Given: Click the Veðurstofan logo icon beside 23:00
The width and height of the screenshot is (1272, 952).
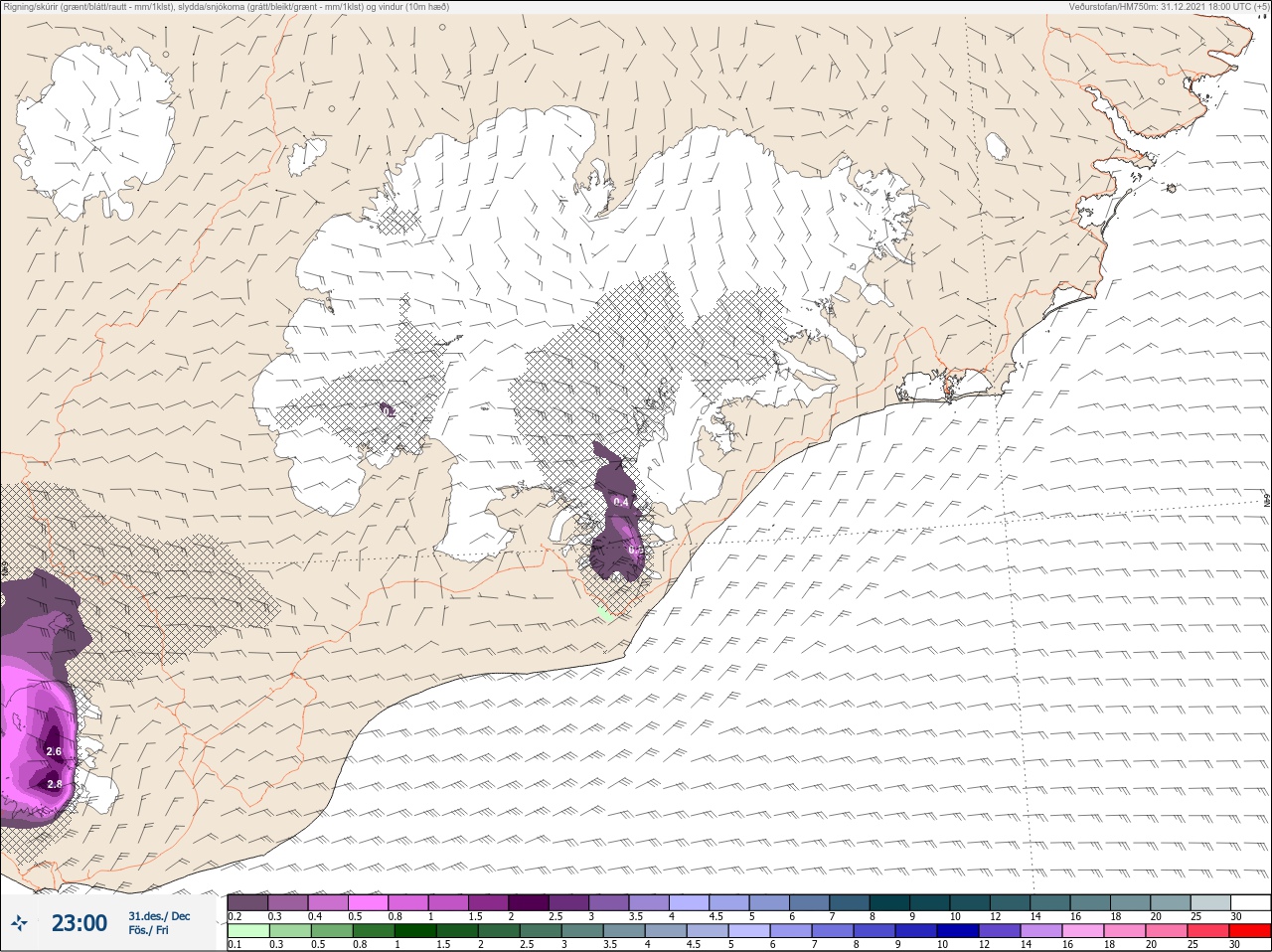Looking at the screenshot, I should pyautogui.click(x=19, y=923).
